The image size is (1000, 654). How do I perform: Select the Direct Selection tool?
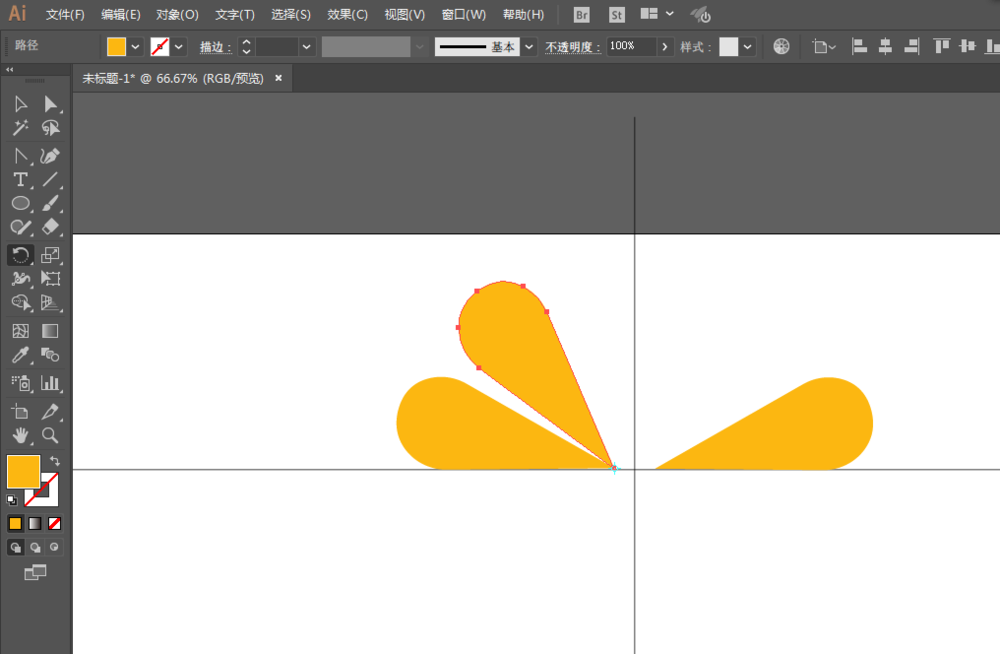coord(50,104)
